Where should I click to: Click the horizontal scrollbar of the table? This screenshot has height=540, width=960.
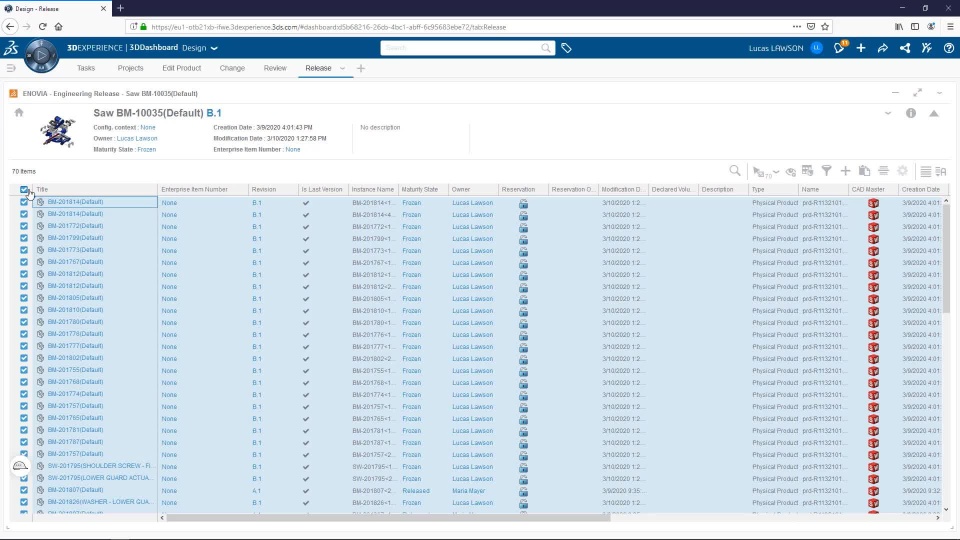388,517
